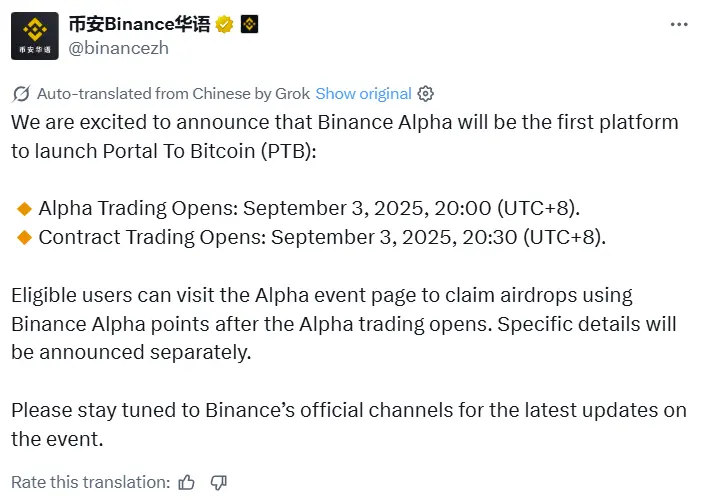Click the 币安Binance华语 display name
Screen dimensions: 705x498
(137, 22)
